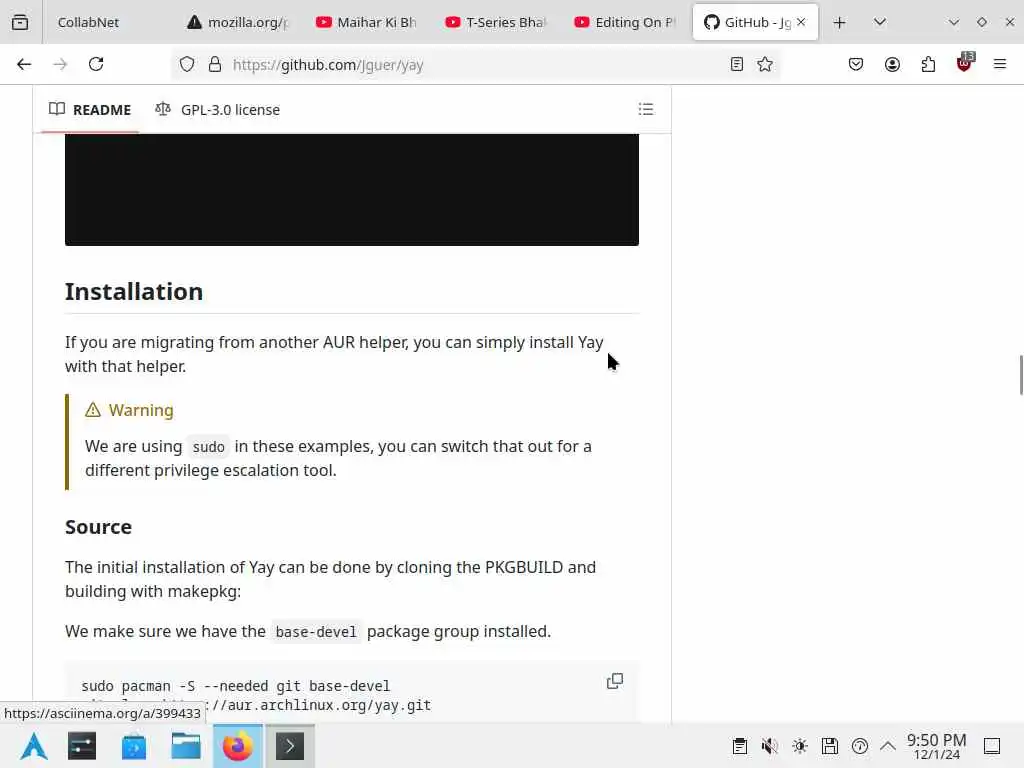The height and width of the screenshot is (768, 1024).
Task: Select the README tab
Action: click(90, 110)
